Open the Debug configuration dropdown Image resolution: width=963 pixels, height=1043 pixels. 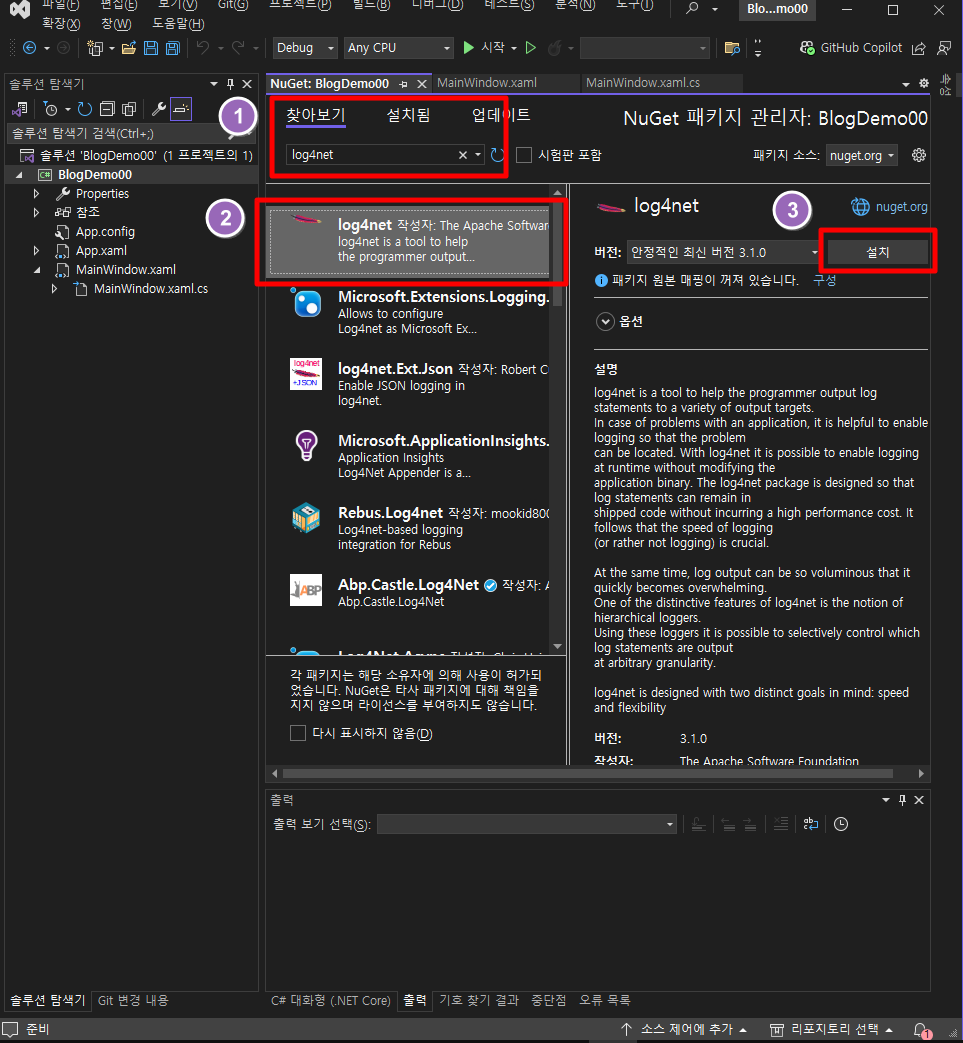(x=305, y=48)
